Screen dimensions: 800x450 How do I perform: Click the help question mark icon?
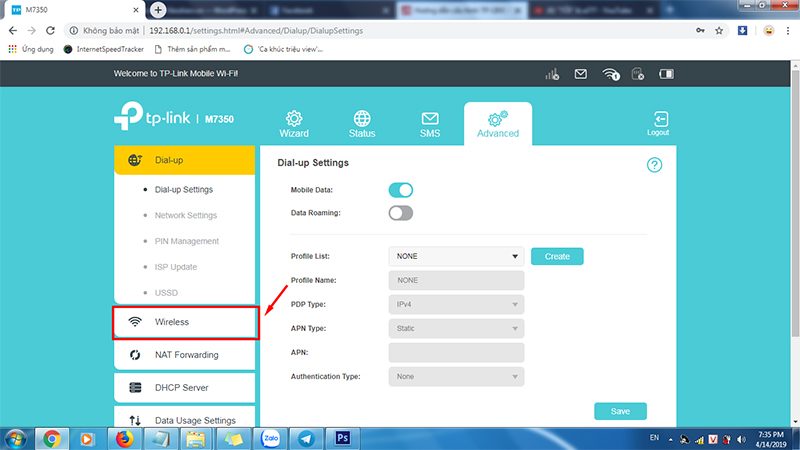pyautogui.click(x=654, y=165)
